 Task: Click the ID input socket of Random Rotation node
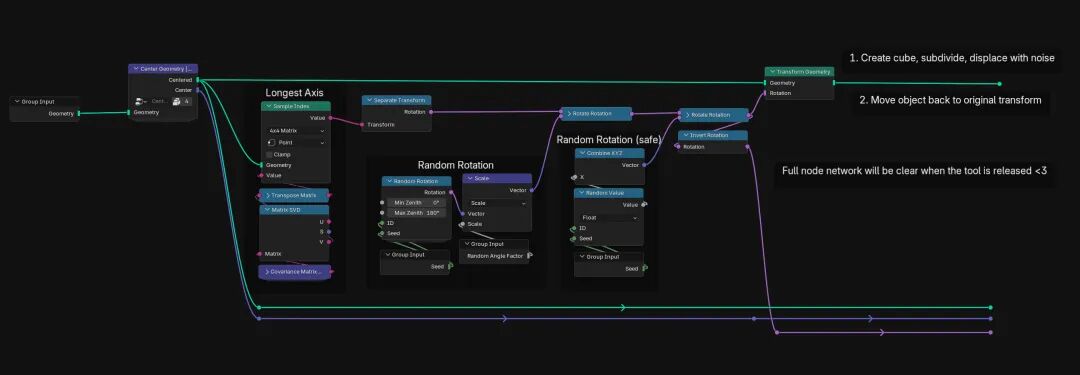pyautogui.click(x=382, y=223)
